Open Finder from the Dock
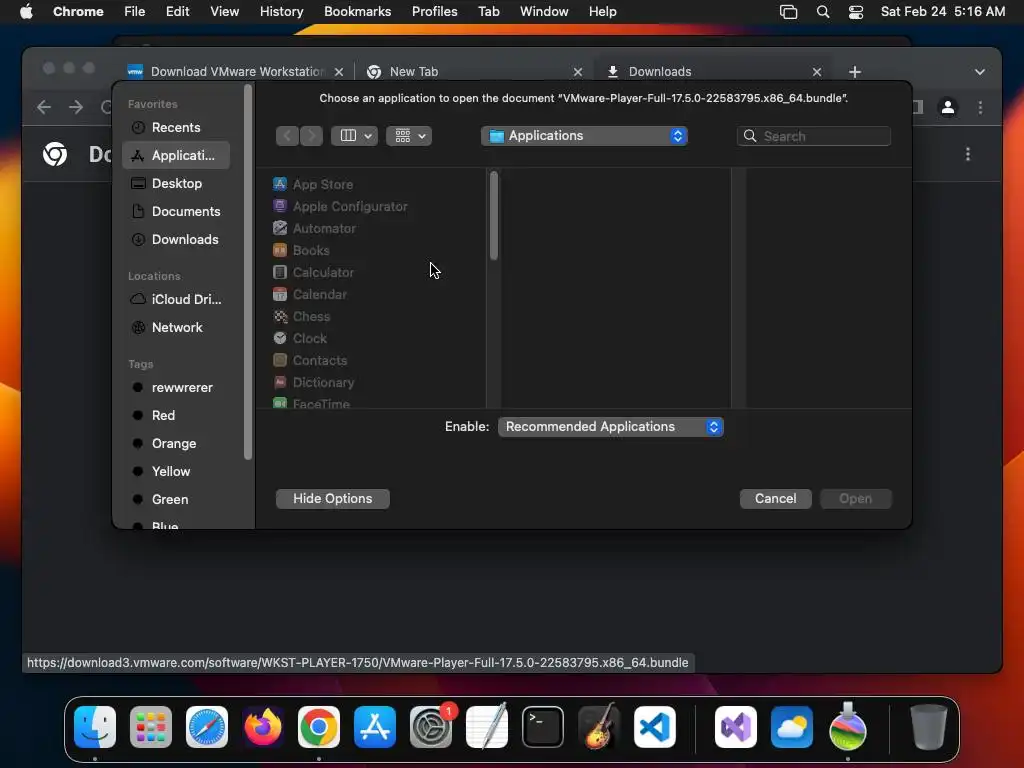This screenshot has width=1024, height=768. [95, 727]
